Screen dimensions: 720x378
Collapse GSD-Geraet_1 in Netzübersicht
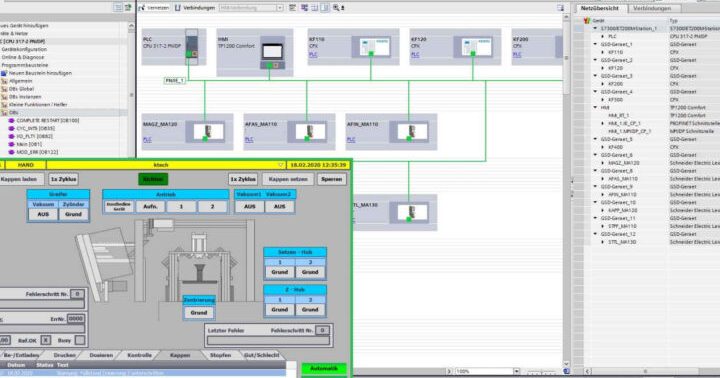[596, 44]
